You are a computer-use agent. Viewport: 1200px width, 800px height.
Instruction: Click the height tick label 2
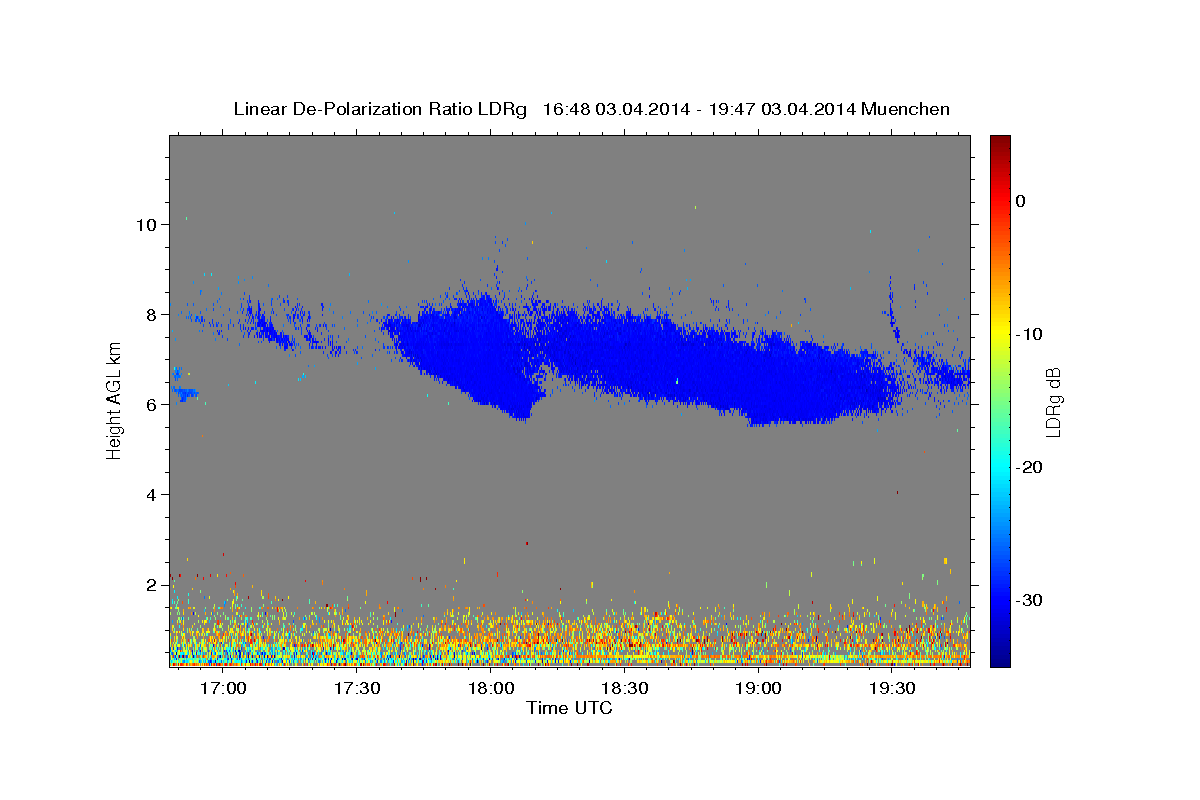click(152, 584)
